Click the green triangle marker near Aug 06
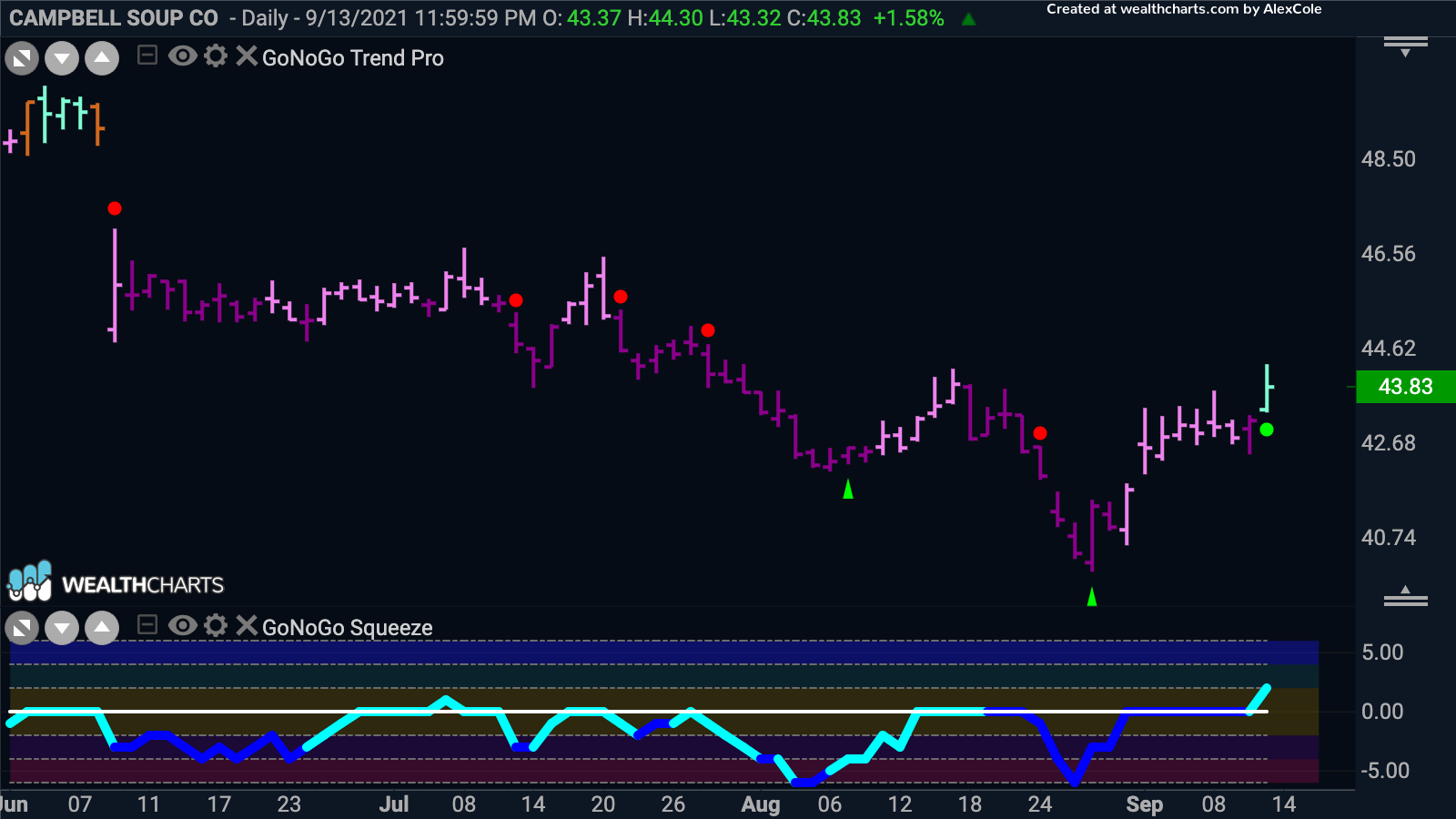The width and height of the screenshot is (1456, 819). [x=848, y=490]
